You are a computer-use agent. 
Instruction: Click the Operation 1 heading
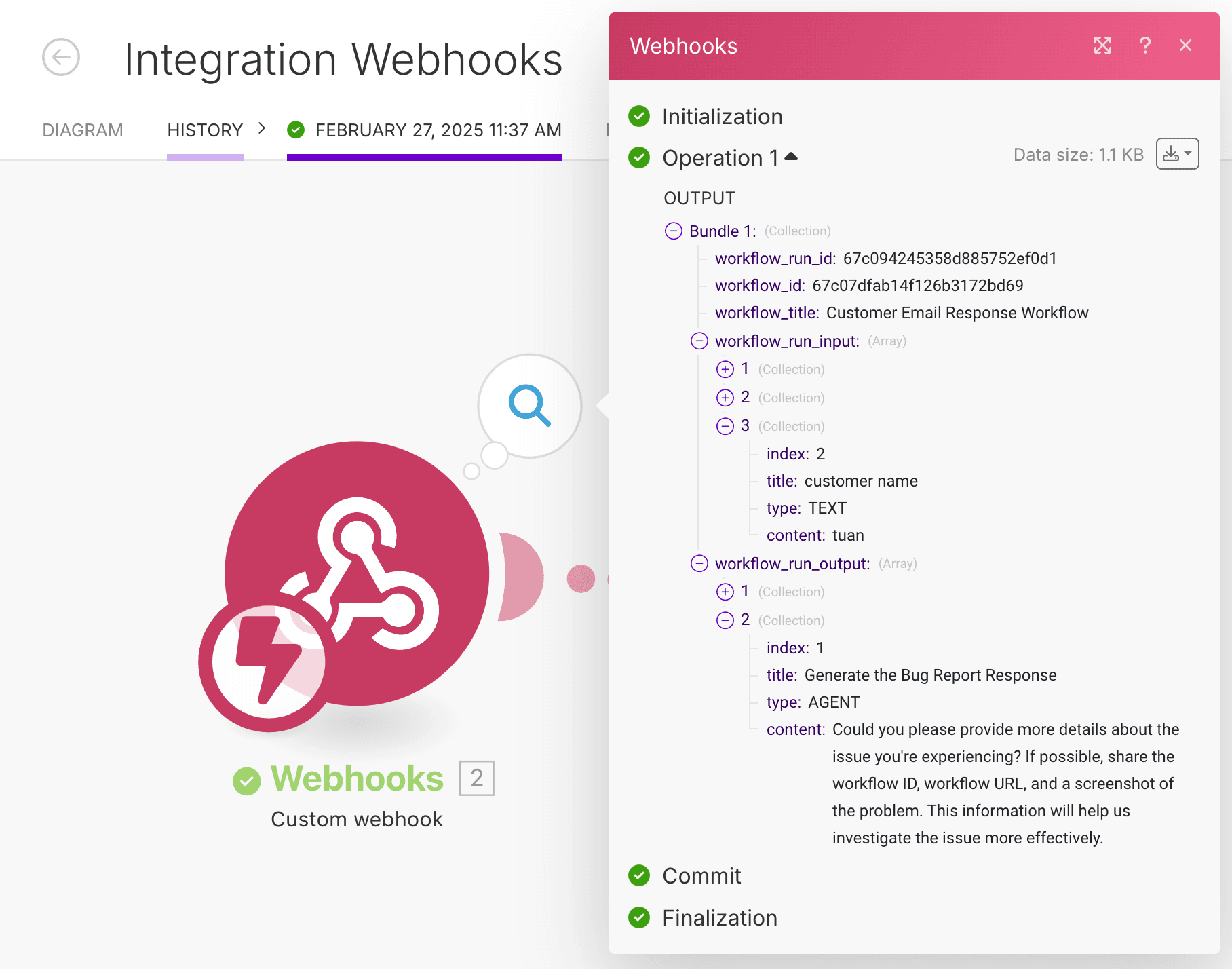pos(720,158)
